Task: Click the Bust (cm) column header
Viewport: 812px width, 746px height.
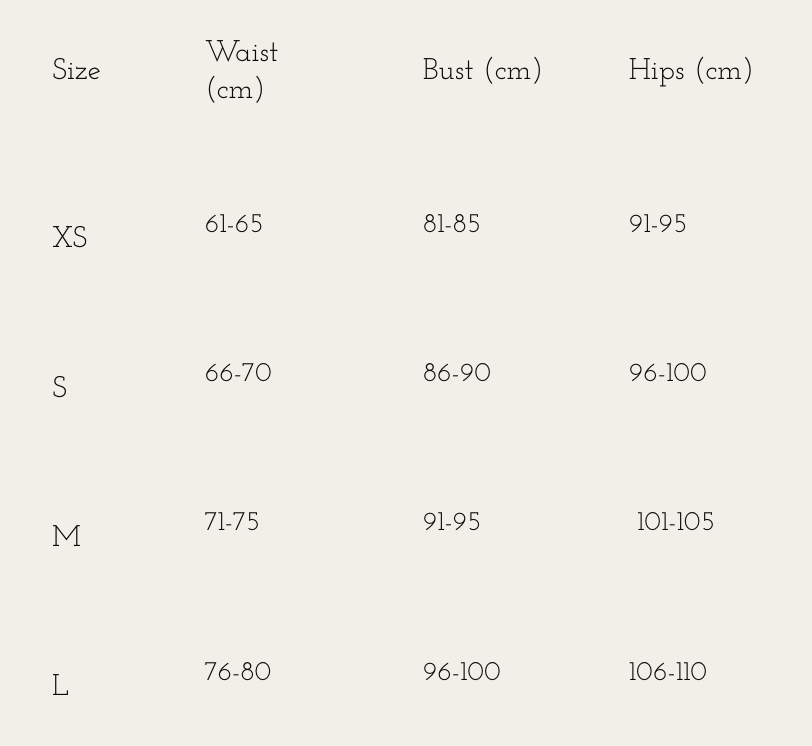Action: pyautogui.click(x=482, y=71)
